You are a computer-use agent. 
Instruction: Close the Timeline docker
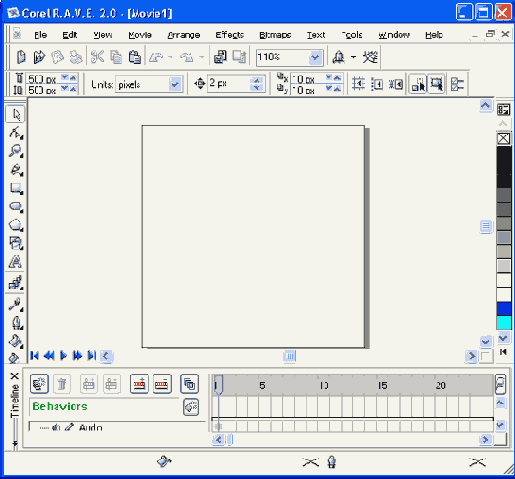[14, 376]
